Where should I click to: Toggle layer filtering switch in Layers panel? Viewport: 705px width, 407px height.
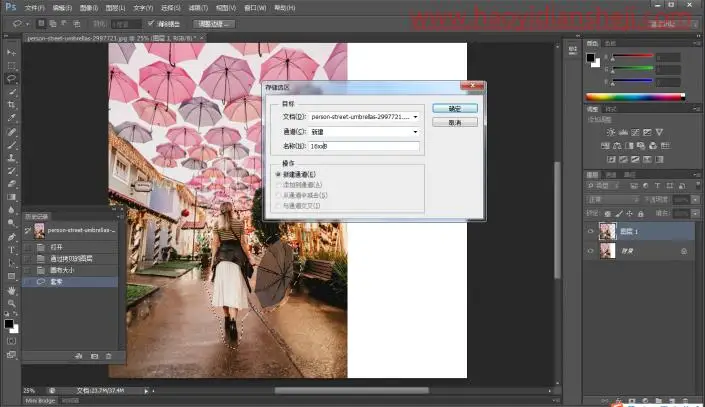698,185
